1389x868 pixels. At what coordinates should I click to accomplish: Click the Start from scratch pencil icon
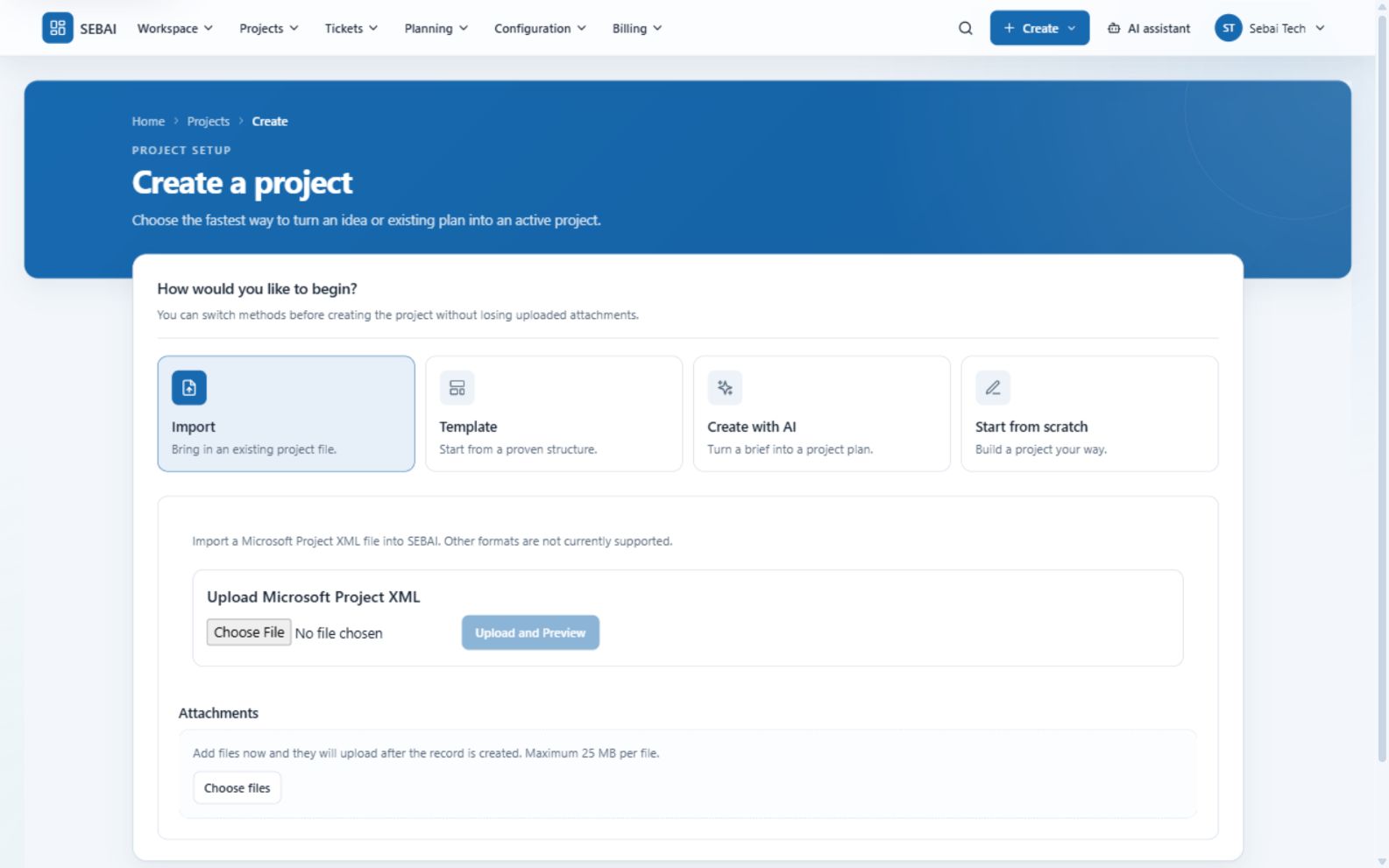click(x=993, y=388)
